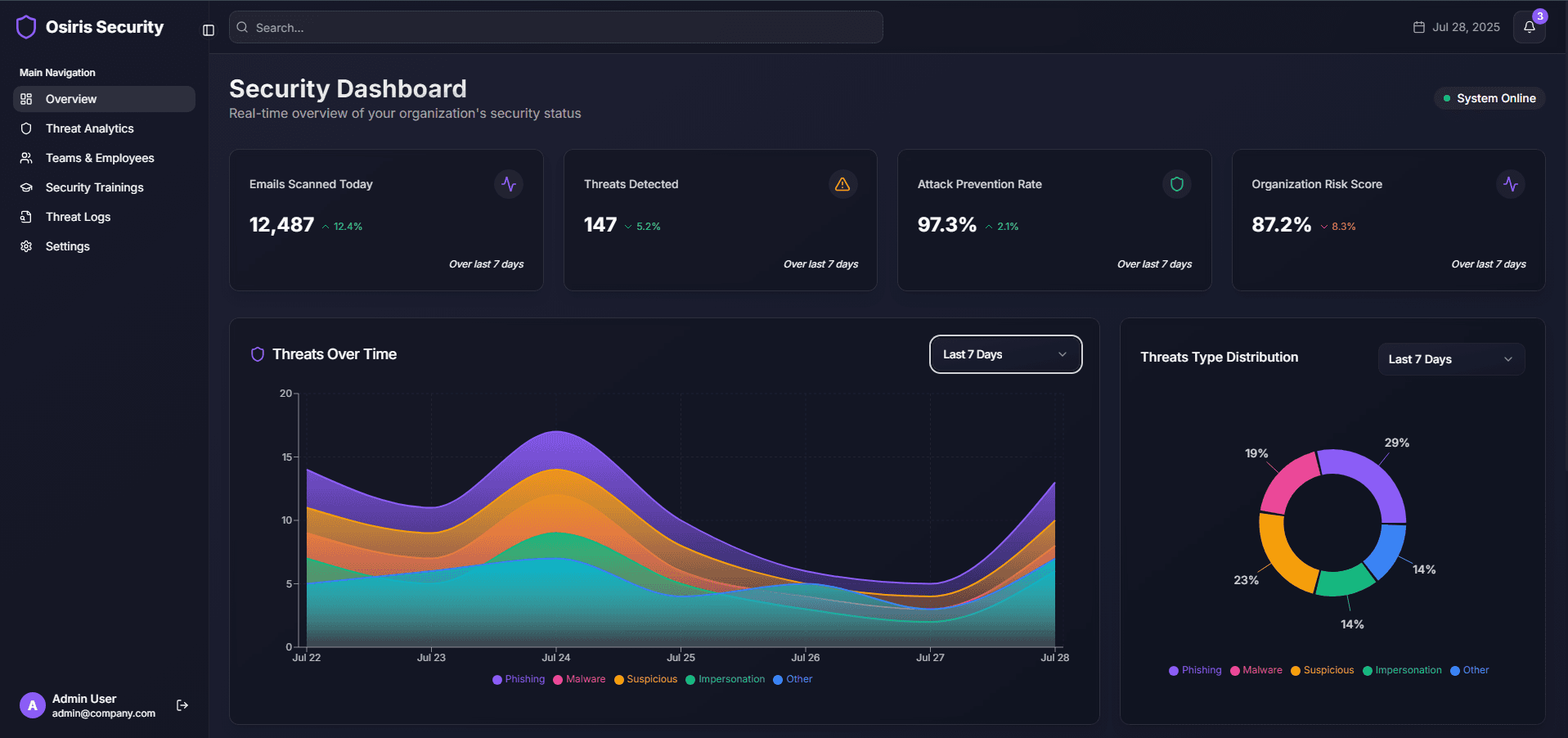Click the Security Trainings graduation cap icon

point(26,187)
